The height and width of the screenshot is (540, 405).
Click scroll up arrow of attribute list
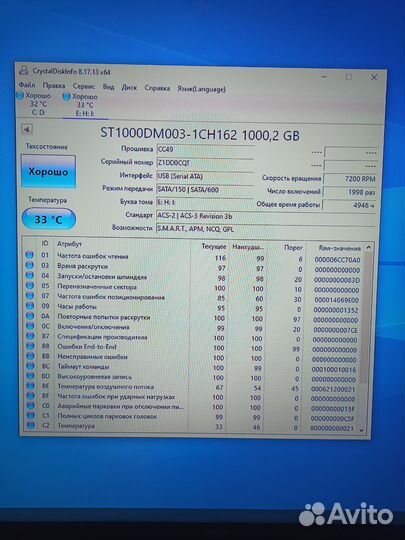coord(368,248)
